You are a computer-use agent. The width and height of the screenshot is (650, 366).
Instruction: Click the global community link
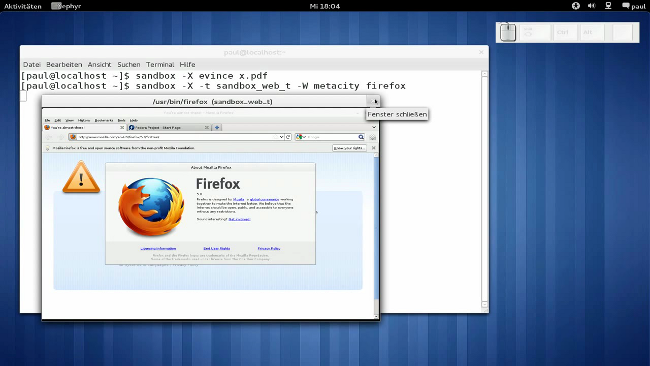pos(264,199)
